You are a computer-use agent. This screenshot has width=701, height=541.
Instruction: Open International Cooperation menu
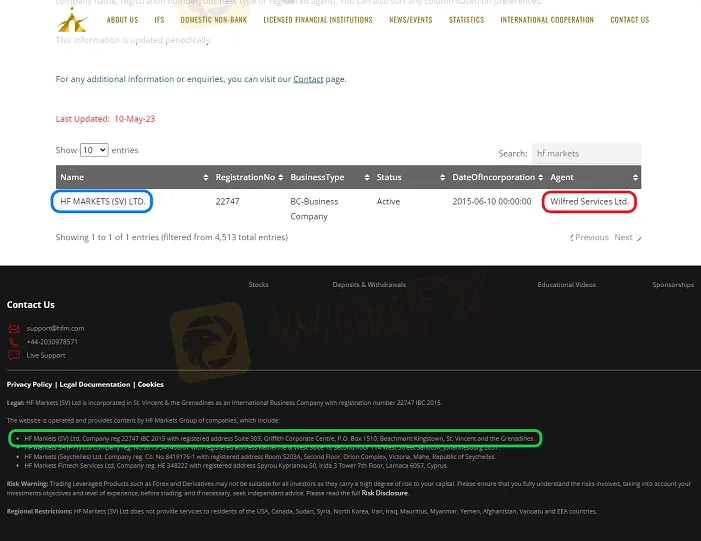click(x=547, y=20)
